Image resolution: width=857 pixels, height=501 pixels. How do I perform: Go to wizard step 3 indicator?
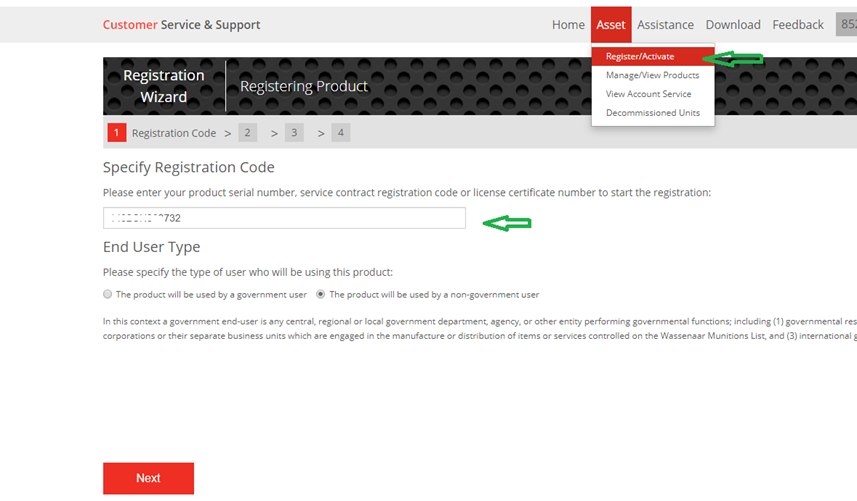tap(294, 133)
